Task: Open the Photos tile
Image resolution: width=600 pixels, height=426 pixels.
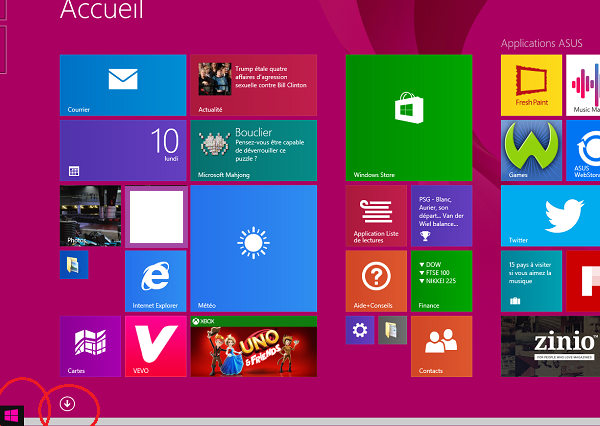Action: pos(90,216)
